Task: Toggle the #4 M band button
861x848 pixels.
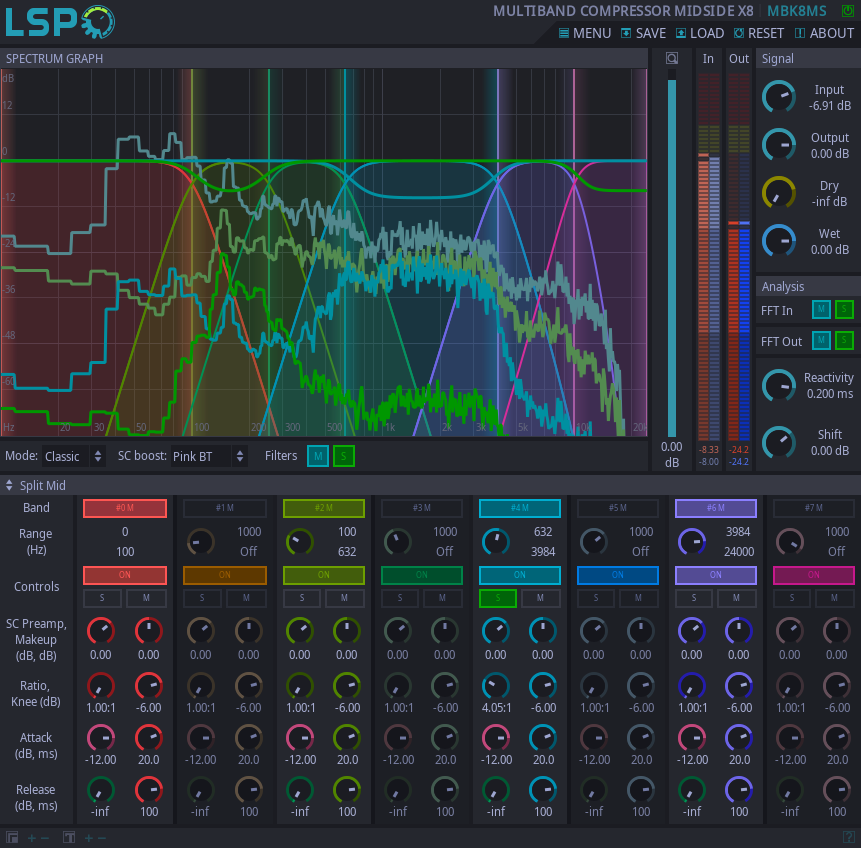Action: [x=520, y=508]
